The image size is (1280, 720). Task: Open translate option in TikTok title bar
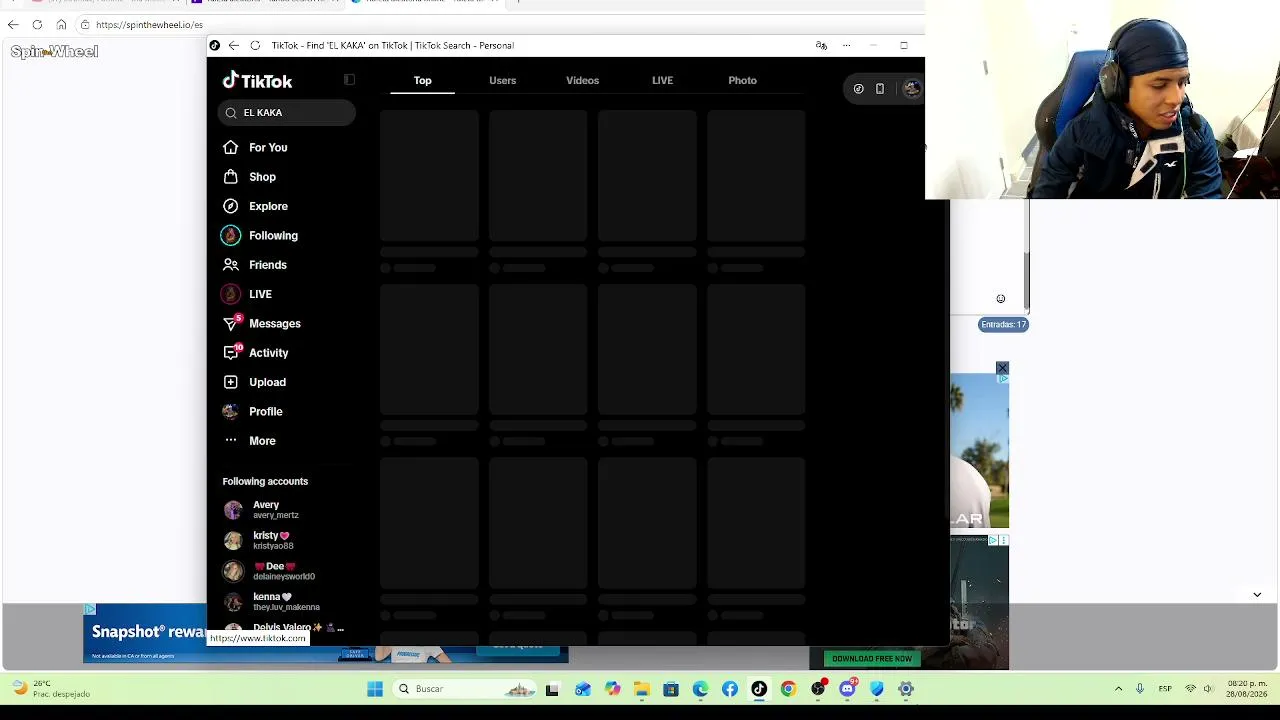coord(821,45)
